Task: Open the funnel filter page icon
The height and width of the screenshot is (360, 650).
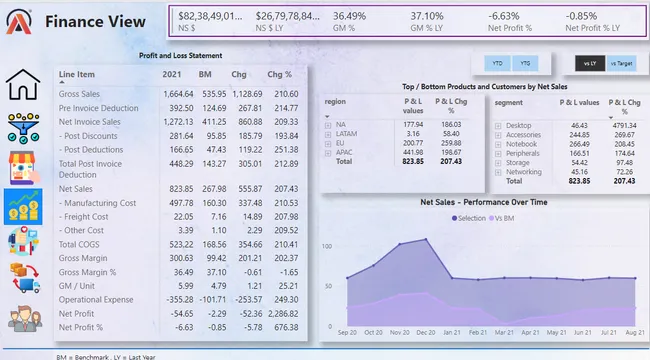Action: 23,129
